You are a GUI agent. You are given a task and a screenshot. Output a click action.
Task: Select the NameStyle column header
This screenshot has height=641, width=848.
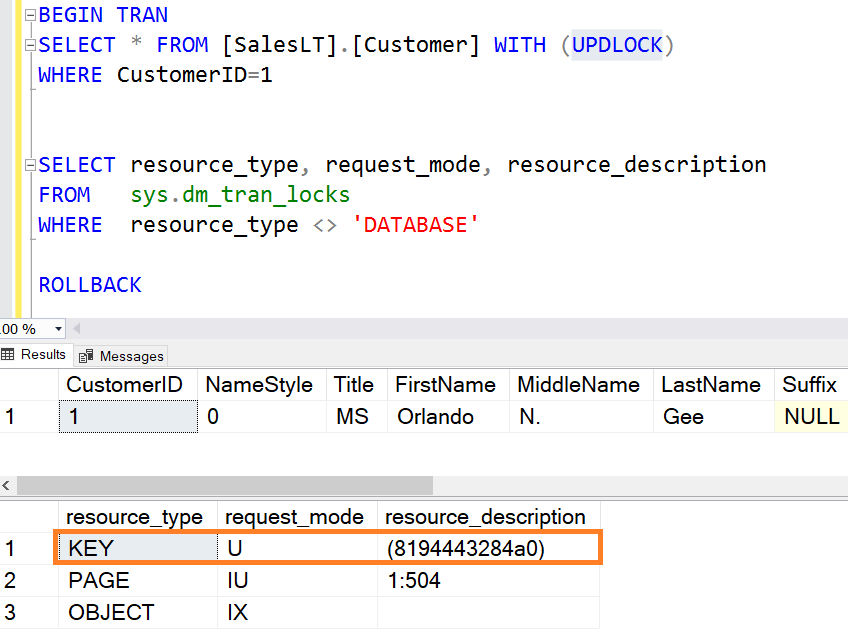pyautogui.click(x=262, y=385)
